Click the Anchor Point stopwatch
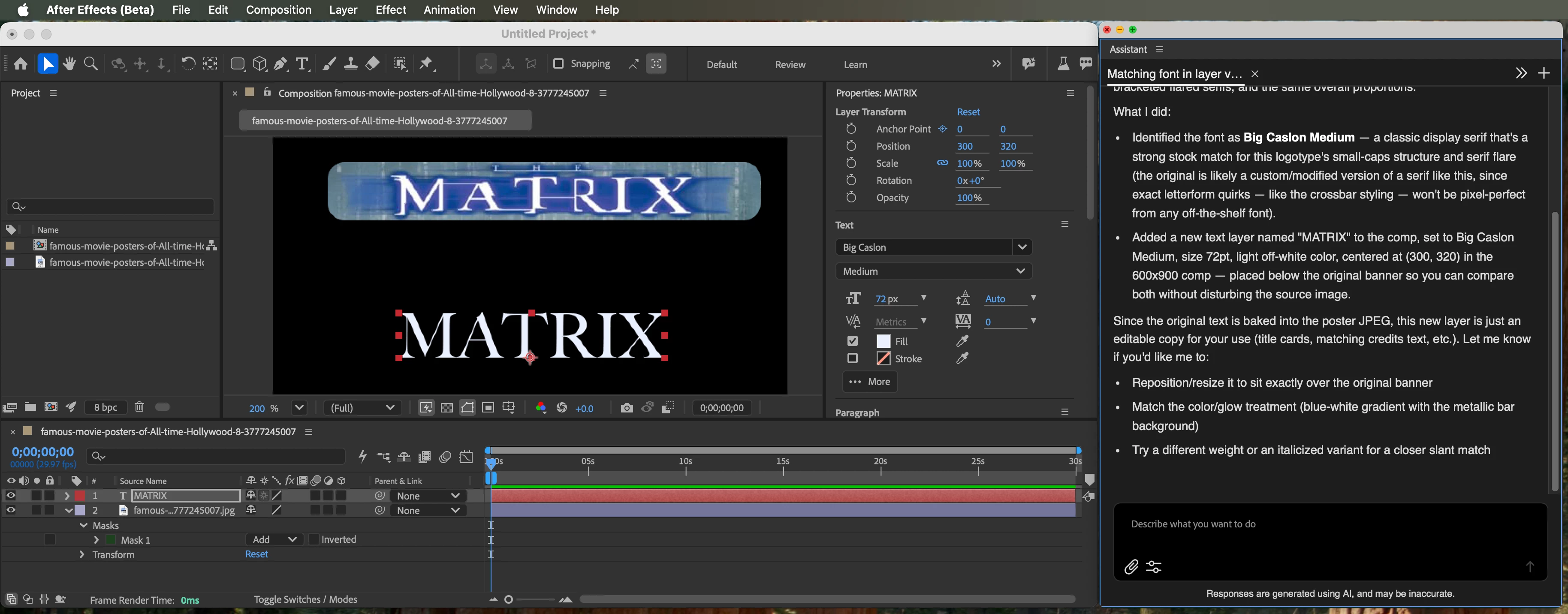Viewport: 1568px width, 614px height. tap(851, 129)
